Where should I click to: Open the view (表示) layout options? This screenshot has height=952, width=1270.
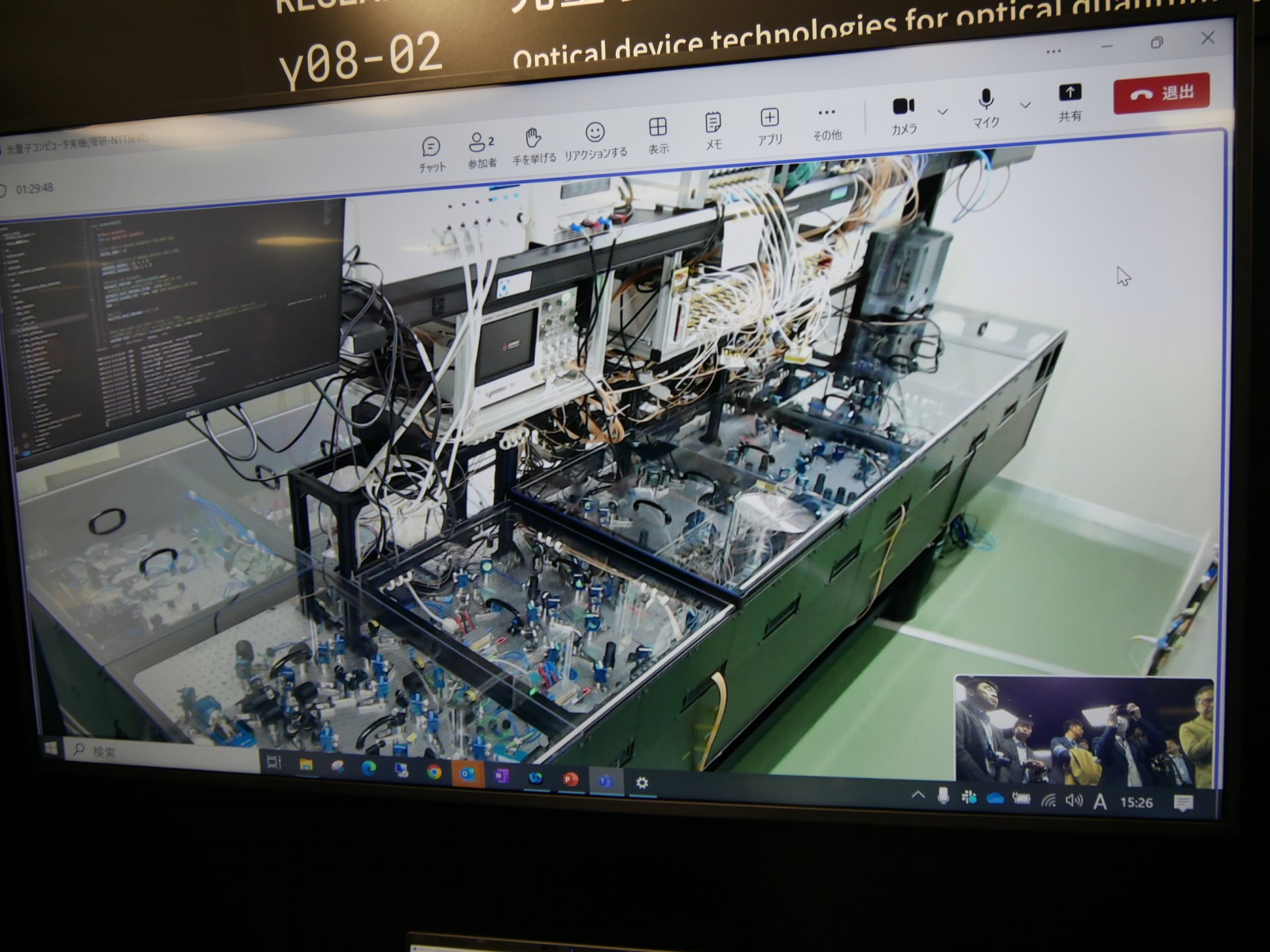[x=658, y=136]
